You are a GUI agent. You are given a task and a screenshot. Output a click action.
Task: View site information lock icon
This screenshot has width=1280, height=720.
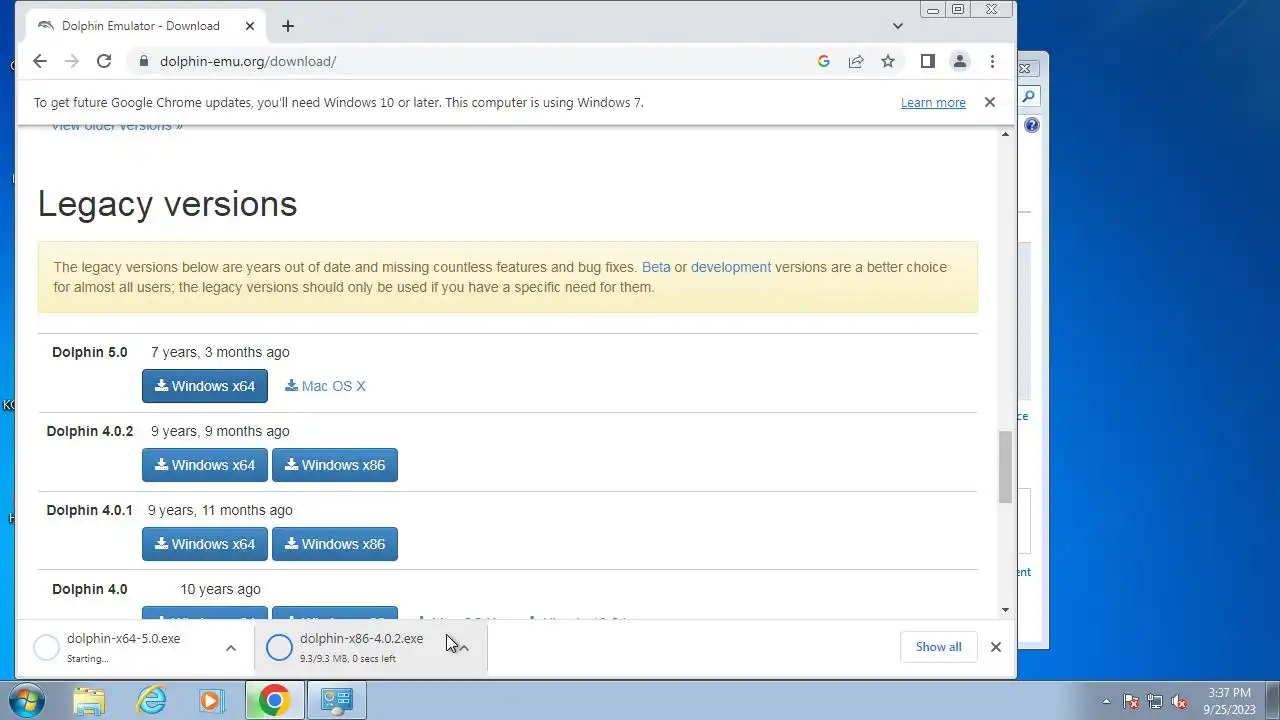pos(144,61)
